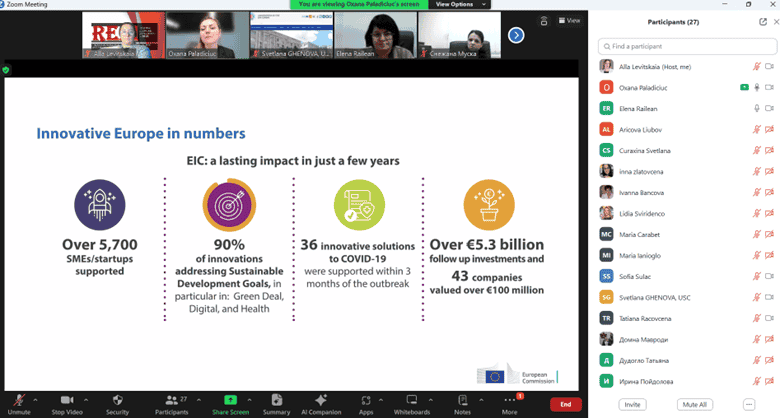This screenshot has width=780, height=418.
Task: Expand options arrow next to Share Screen
Action: click(249, 400)
